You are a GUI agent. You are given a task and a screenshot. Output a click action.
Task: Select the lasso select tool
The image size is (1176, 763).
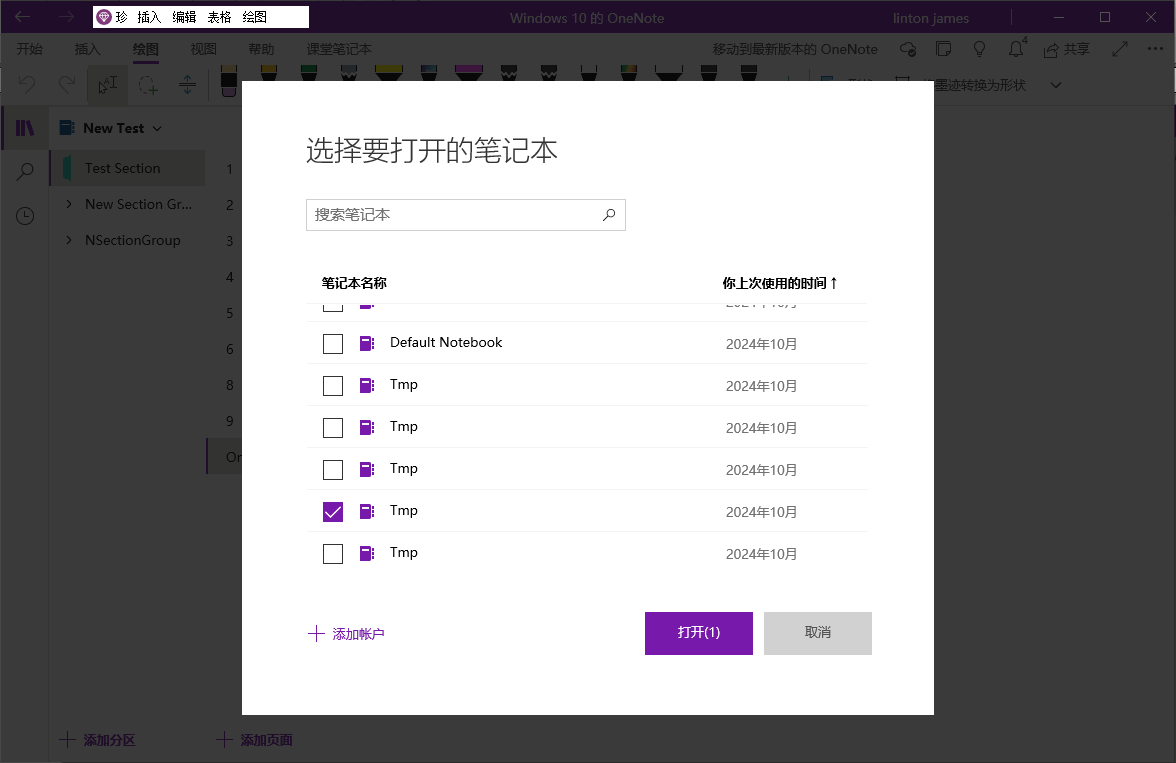point(148,85)
